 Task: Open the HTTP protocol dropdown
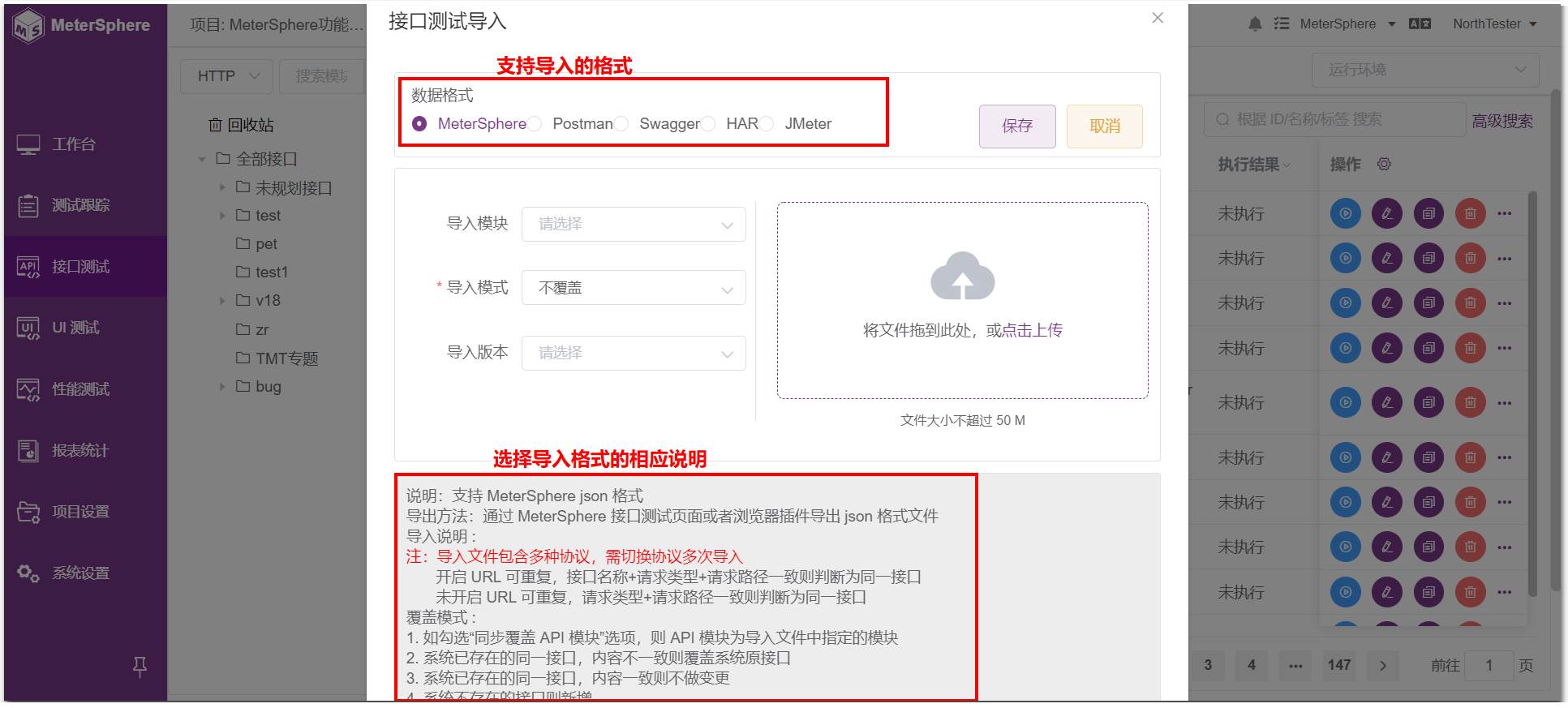click(x=227, y=76)
